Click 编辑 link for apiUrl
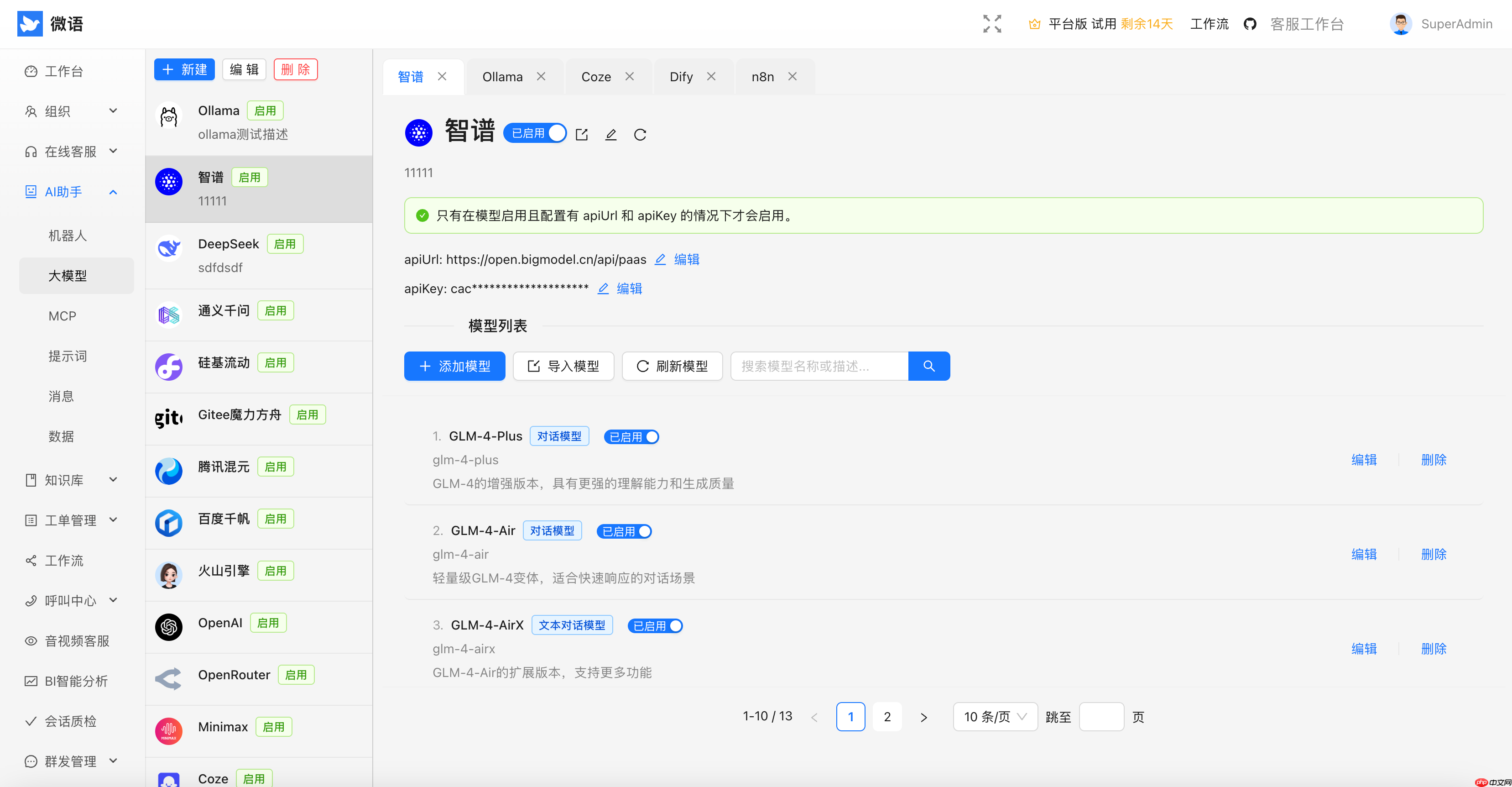Screen dimensions: 1512x787 [x=687, y=259]
